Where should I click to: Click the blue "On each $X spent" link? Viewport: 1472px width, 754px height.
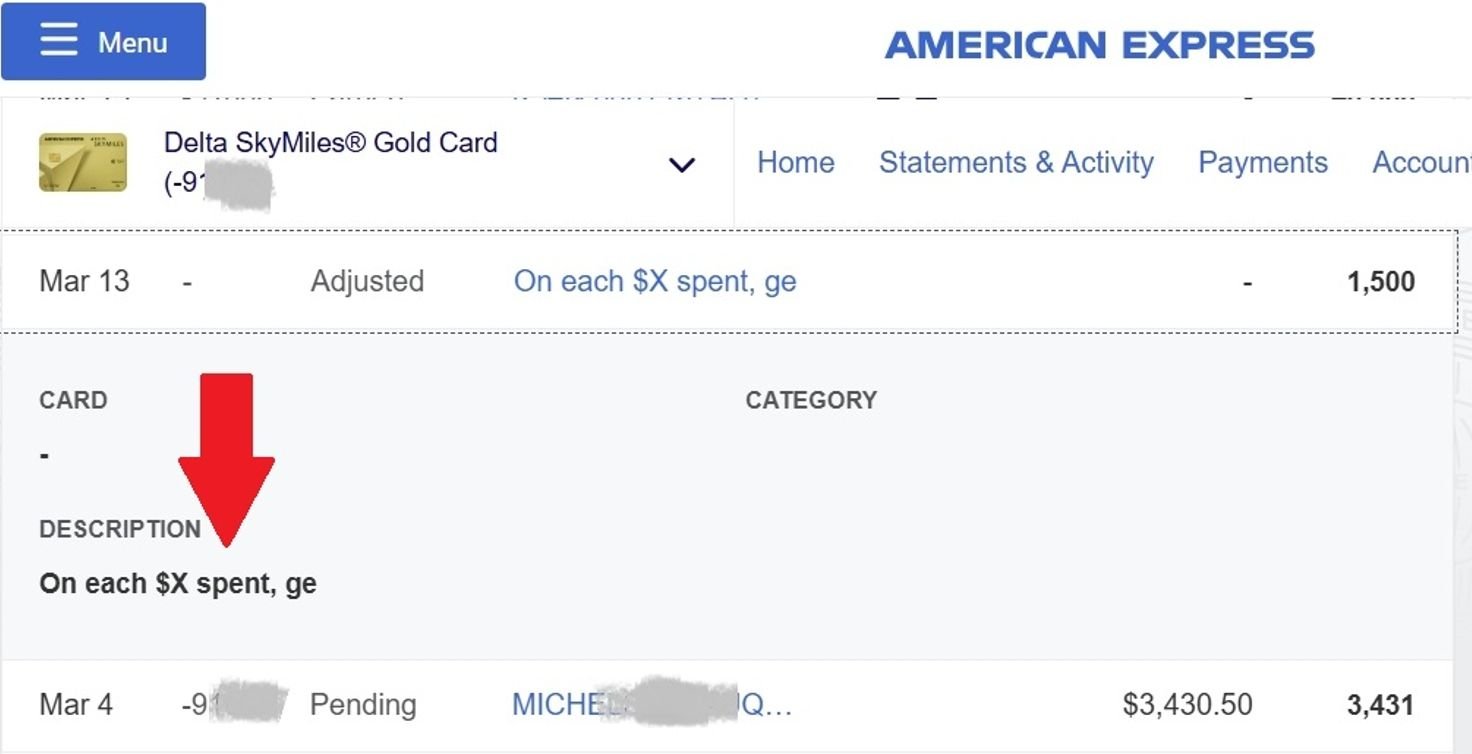click(x=655, y=281)
